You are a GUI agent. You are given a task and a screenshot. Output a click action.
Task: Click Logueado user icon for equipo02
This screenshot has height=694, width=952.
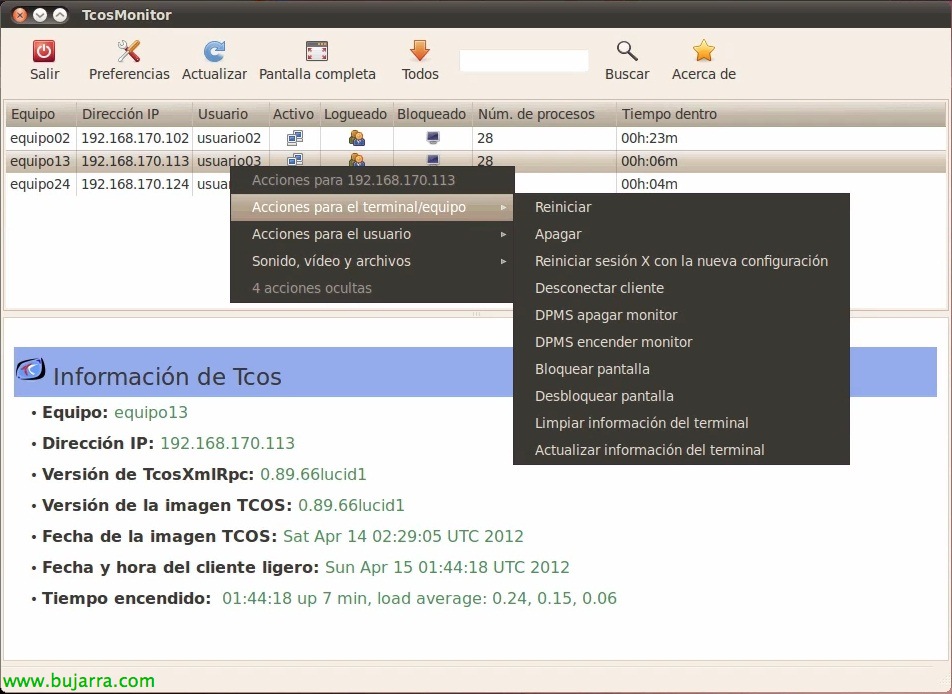[357, 138]
